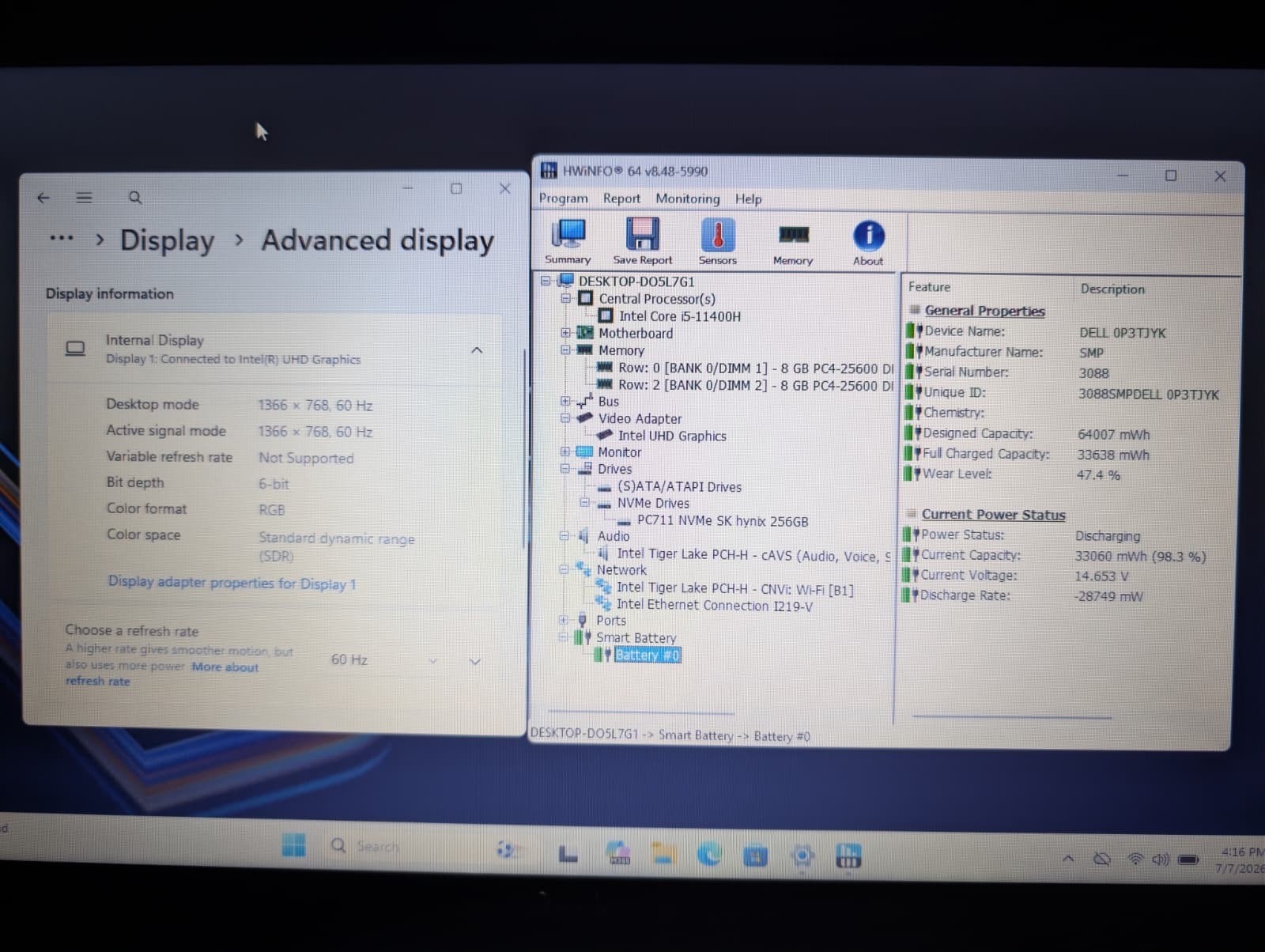This screenshot has height=952, width=1265.
Task: Open the hamburger navigation menu in Settings
Action: click(x=84, y=198)
